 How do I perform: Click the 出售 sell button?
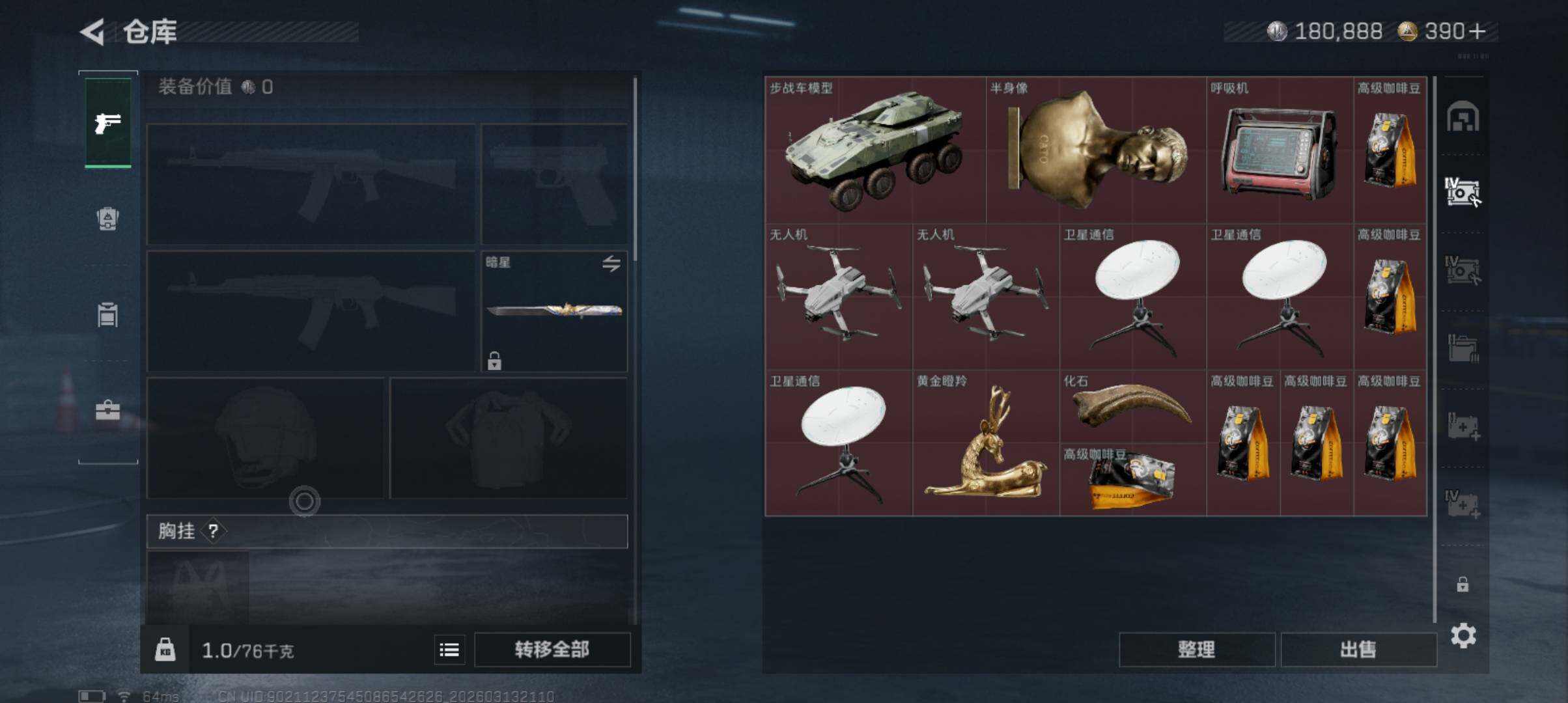point(1358,650)
